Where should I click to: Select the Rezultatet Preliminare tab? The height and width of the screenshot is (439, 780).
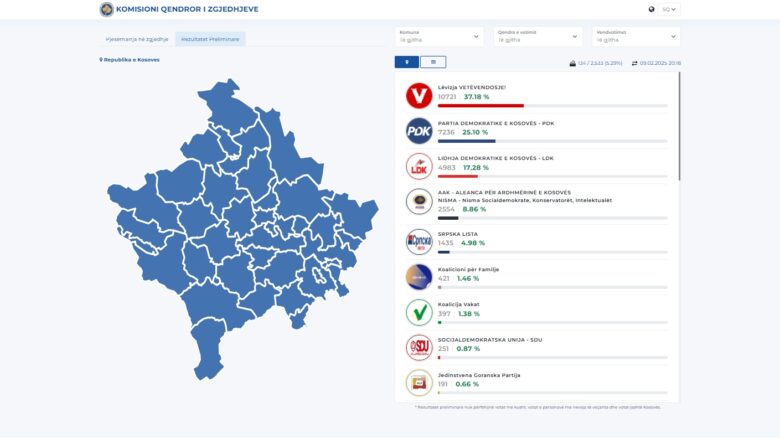click(210, 39)
